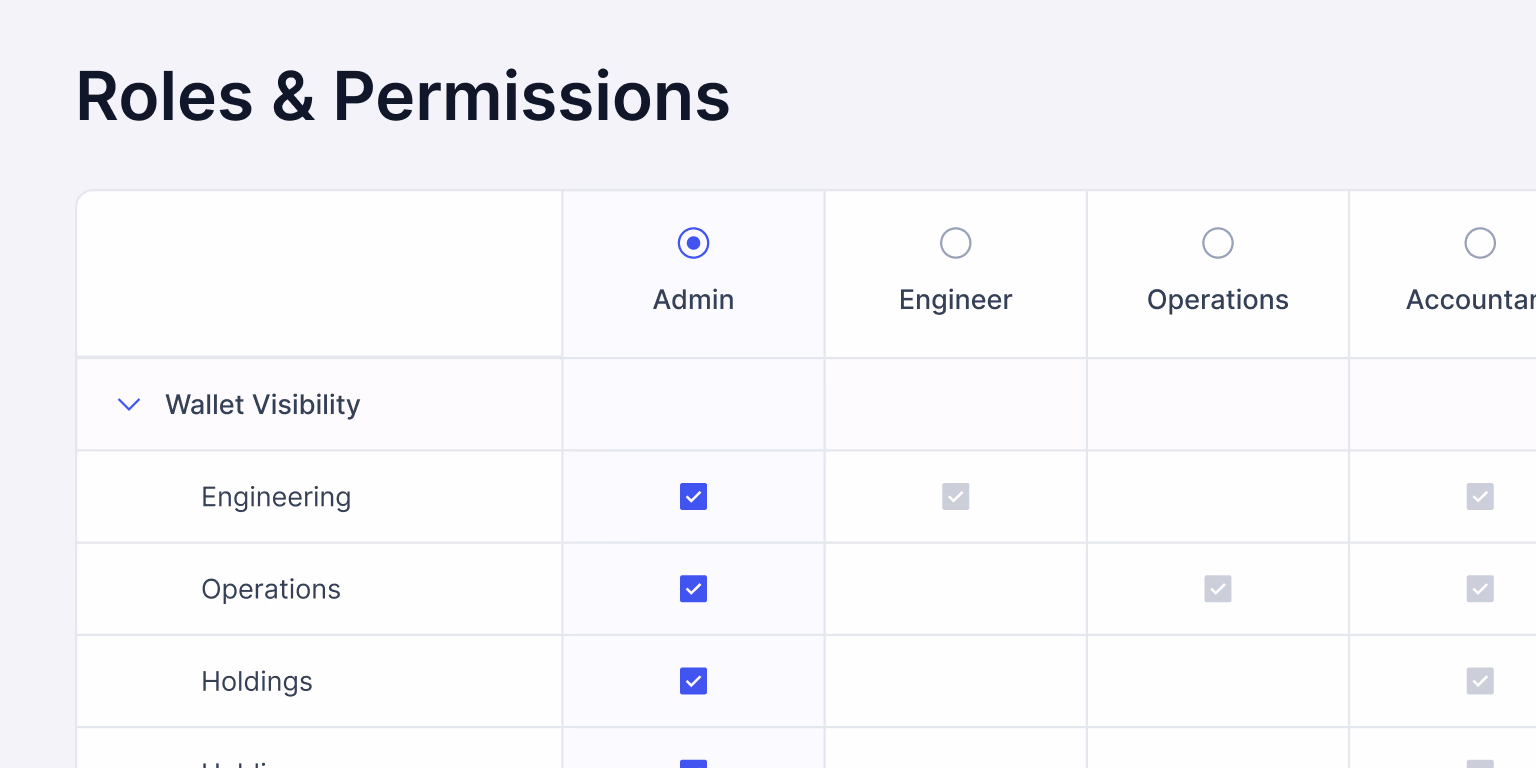Select the Engineer role radio button
1536x768 pixels.
click(x=955, y=243)
